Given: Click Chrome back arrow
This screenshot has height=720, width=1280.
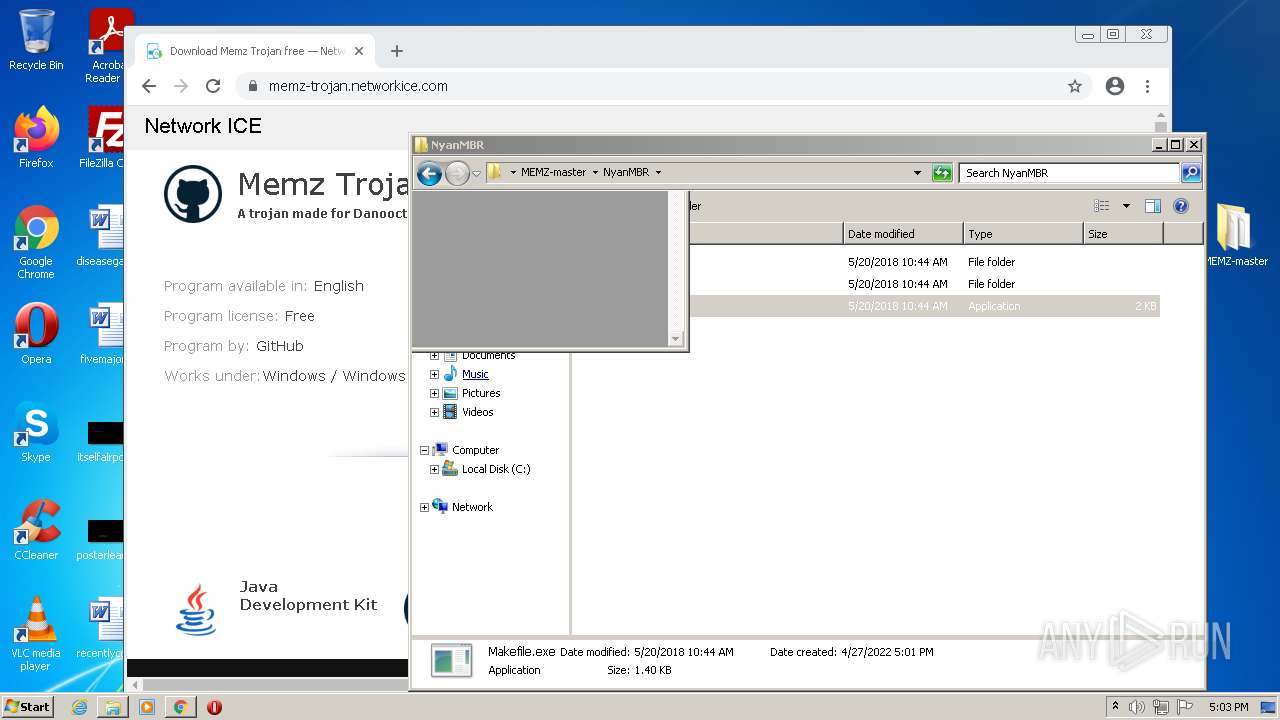Looking at the screenshot, I should click(x=149, y=86).
